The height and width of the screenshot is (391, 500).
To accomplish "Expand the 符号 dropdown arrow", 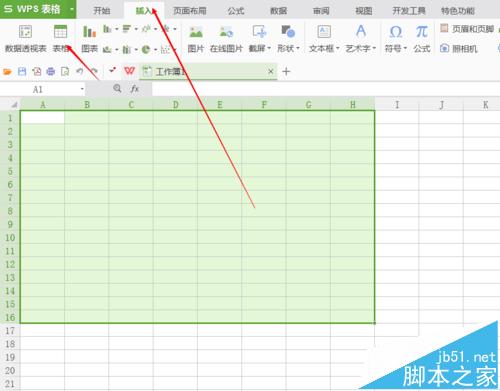I will tap(405, 48).
